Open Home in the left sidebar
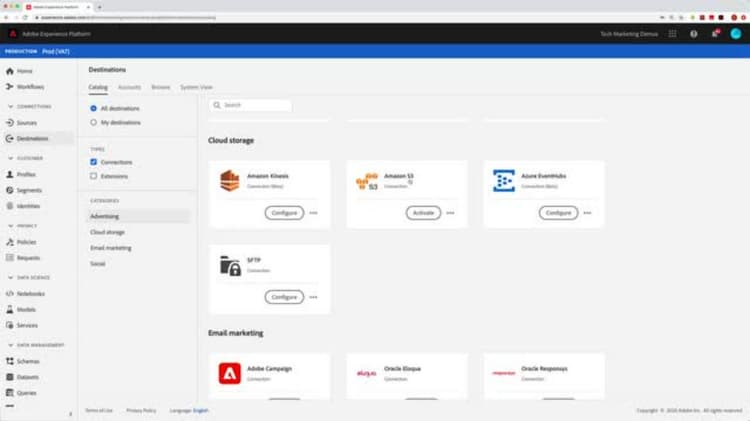This screenshot has width=750, height=421. point(19,71)
